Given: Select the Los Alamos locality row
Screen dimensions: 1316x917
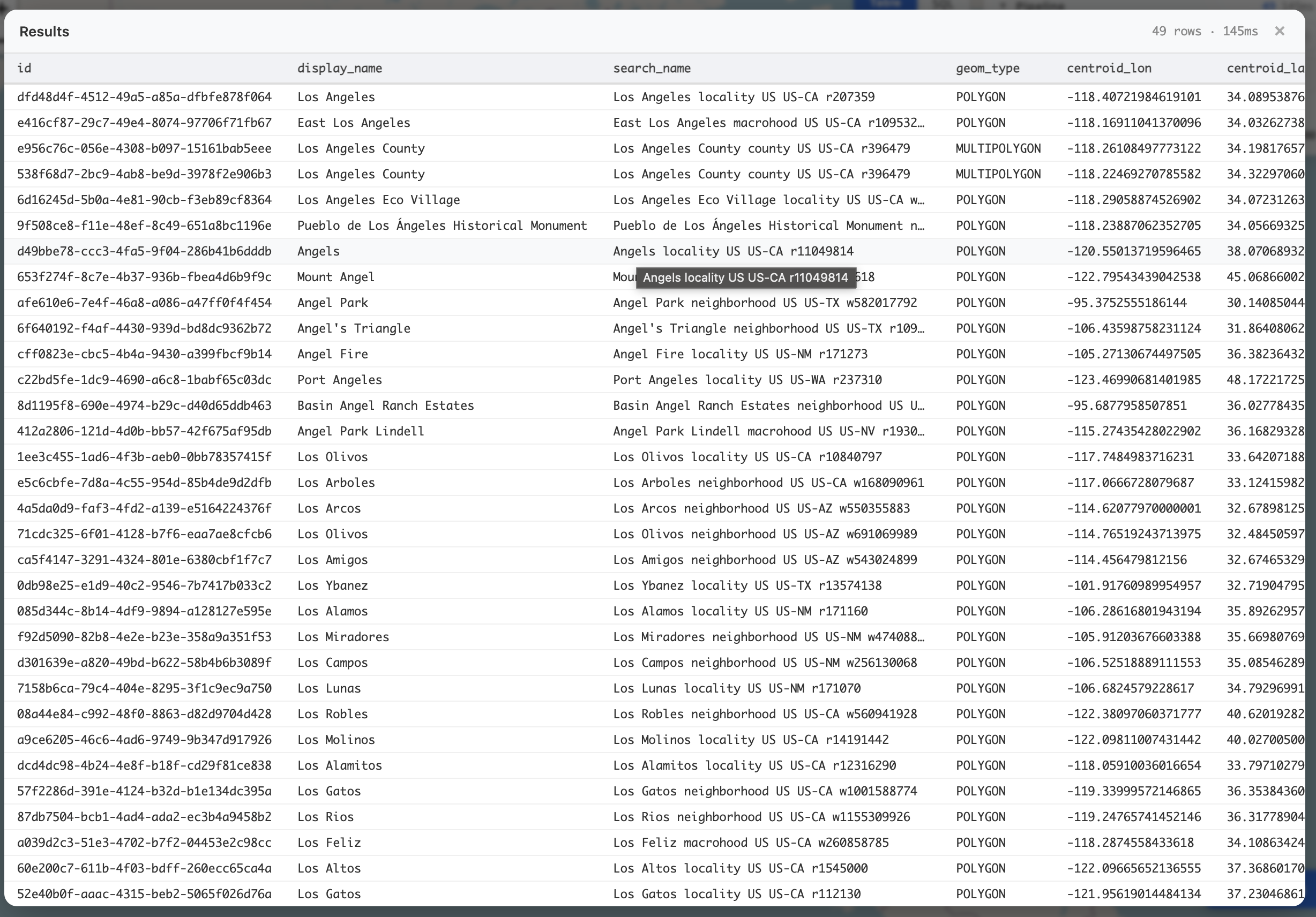Looking at the screenshot, I should tap(332, 611).
